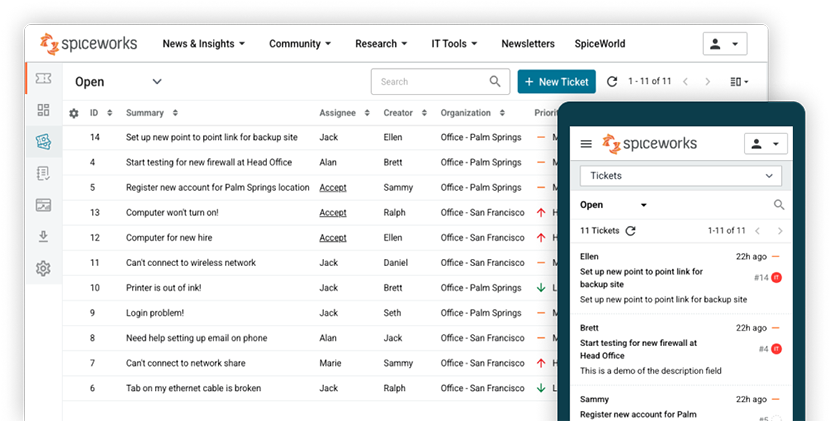This screenshot has height=421, width=830.
Task: Click assignee Marie in ticket 7 row
Action: 330,363
